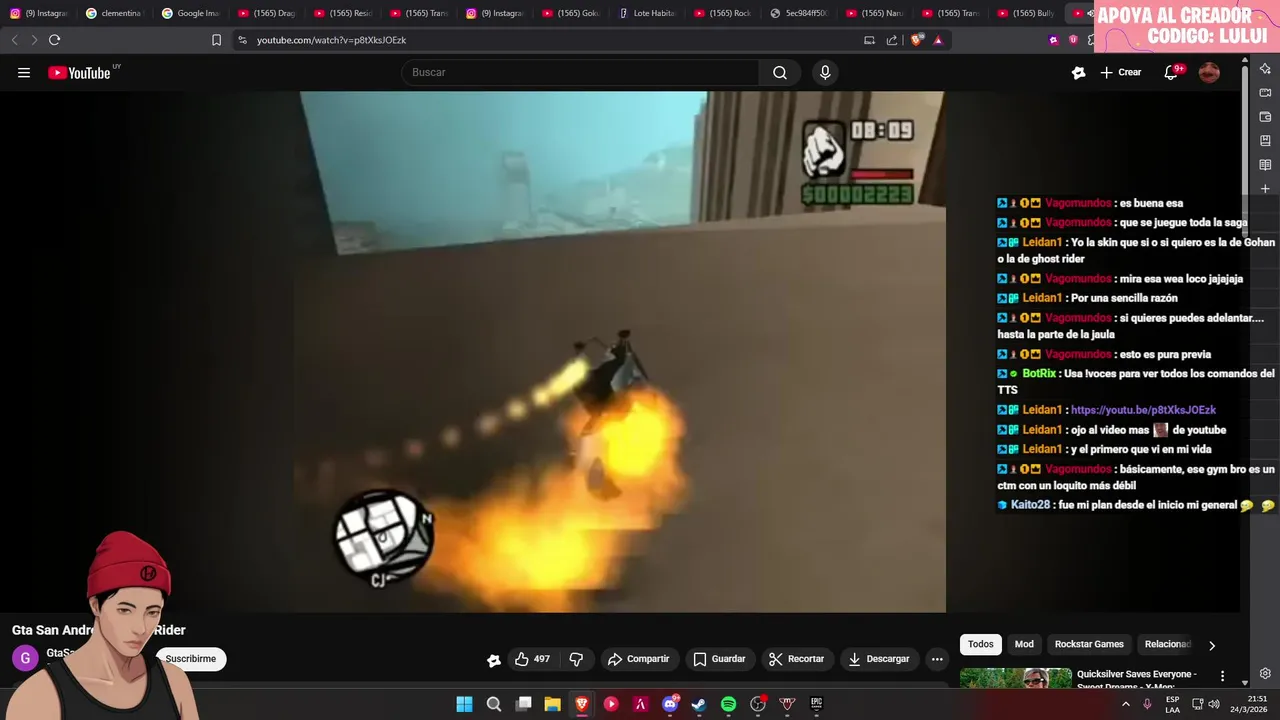1280x720 pixels.
Task: Open the youtu.be/p8tXksJOEzk link in chat
Action: tap(1143, 410)
